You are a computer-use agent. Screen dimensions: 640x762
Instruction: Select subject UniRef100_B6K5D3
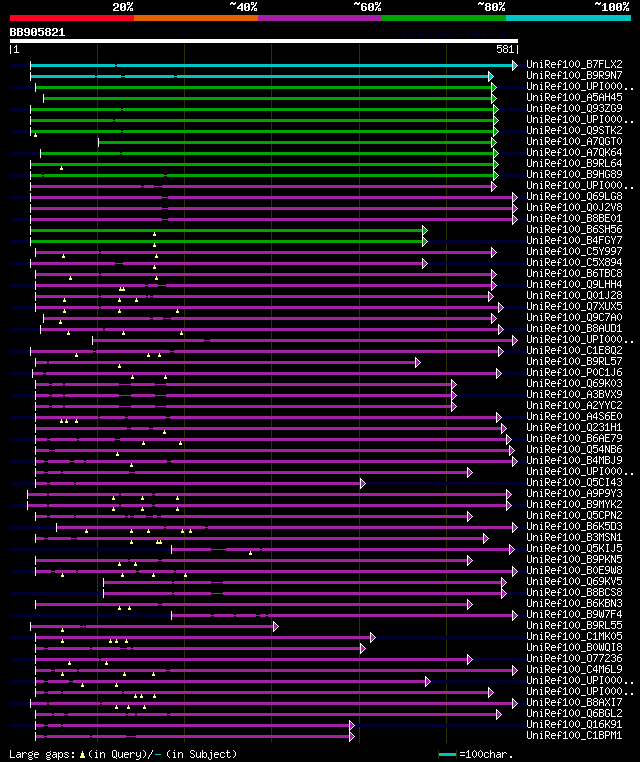coord(574,526)
